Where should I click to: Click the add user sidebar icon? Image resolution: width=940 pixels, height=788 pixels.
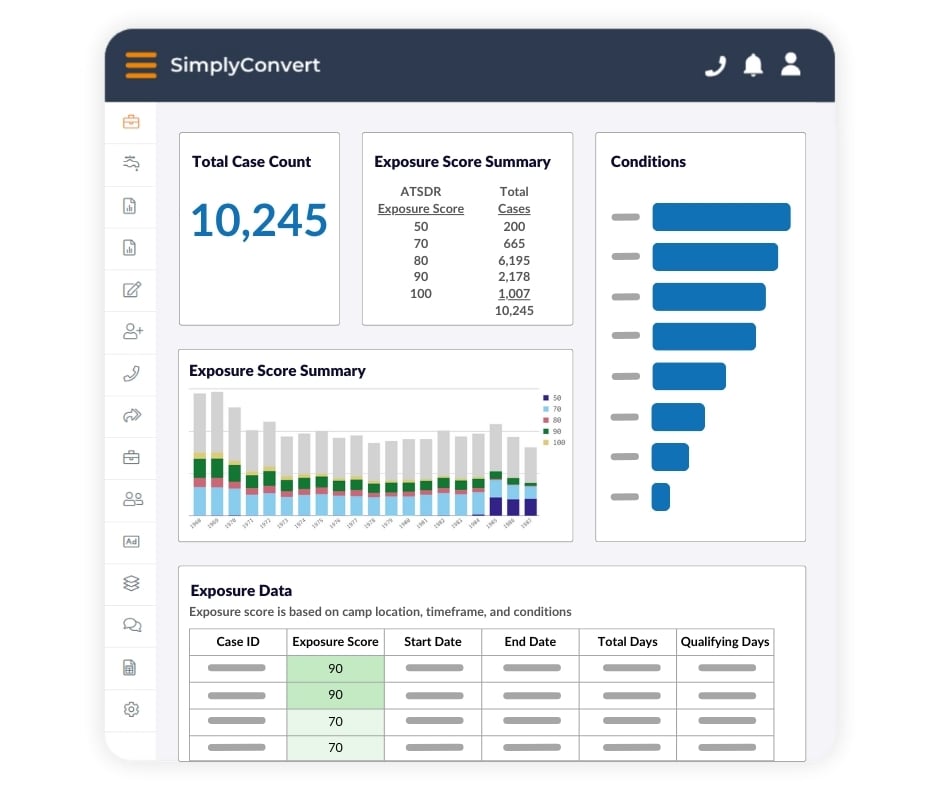click(132, 331)
